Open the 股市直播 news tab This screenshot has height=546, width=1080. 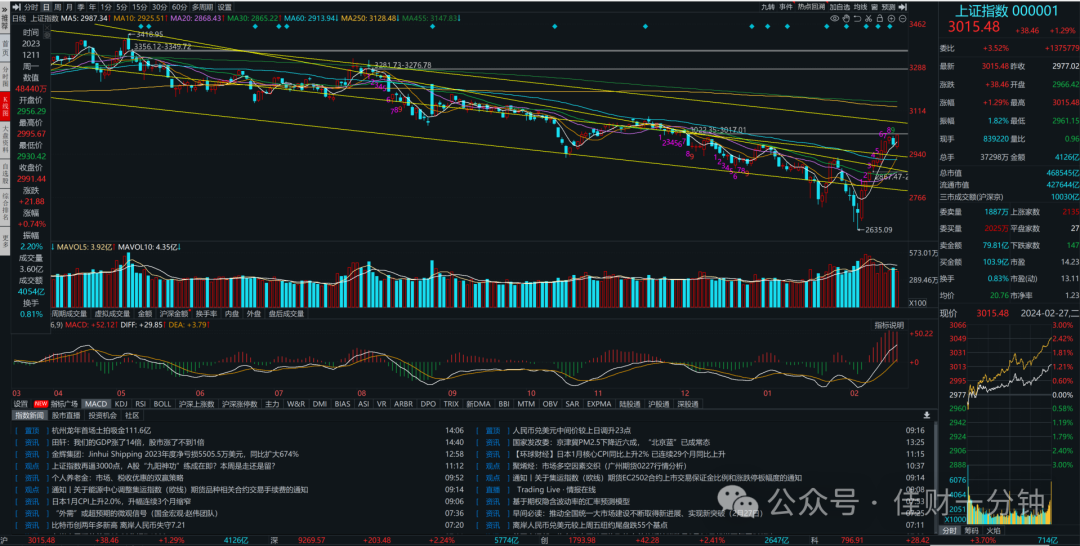(x=67, y=415)
